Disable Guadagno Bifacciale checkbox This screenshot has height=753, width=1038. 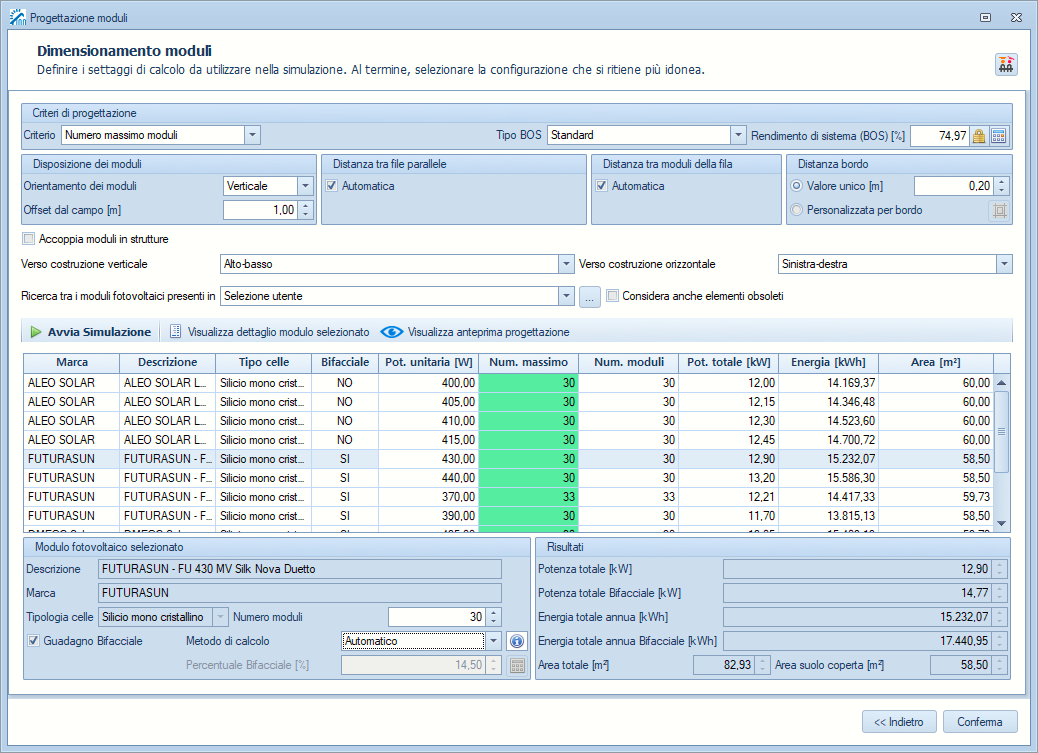tap(35, 641)
